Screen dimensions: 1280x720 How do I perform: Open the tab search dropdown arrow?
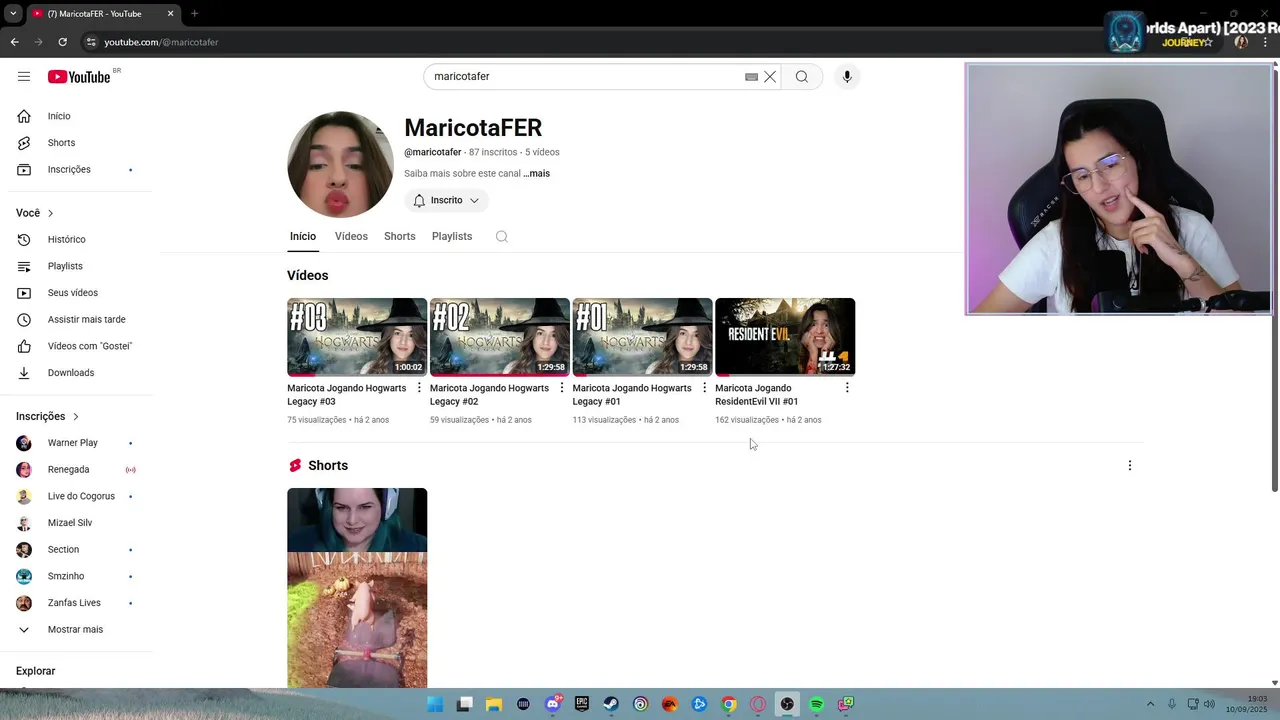point(13,14)
